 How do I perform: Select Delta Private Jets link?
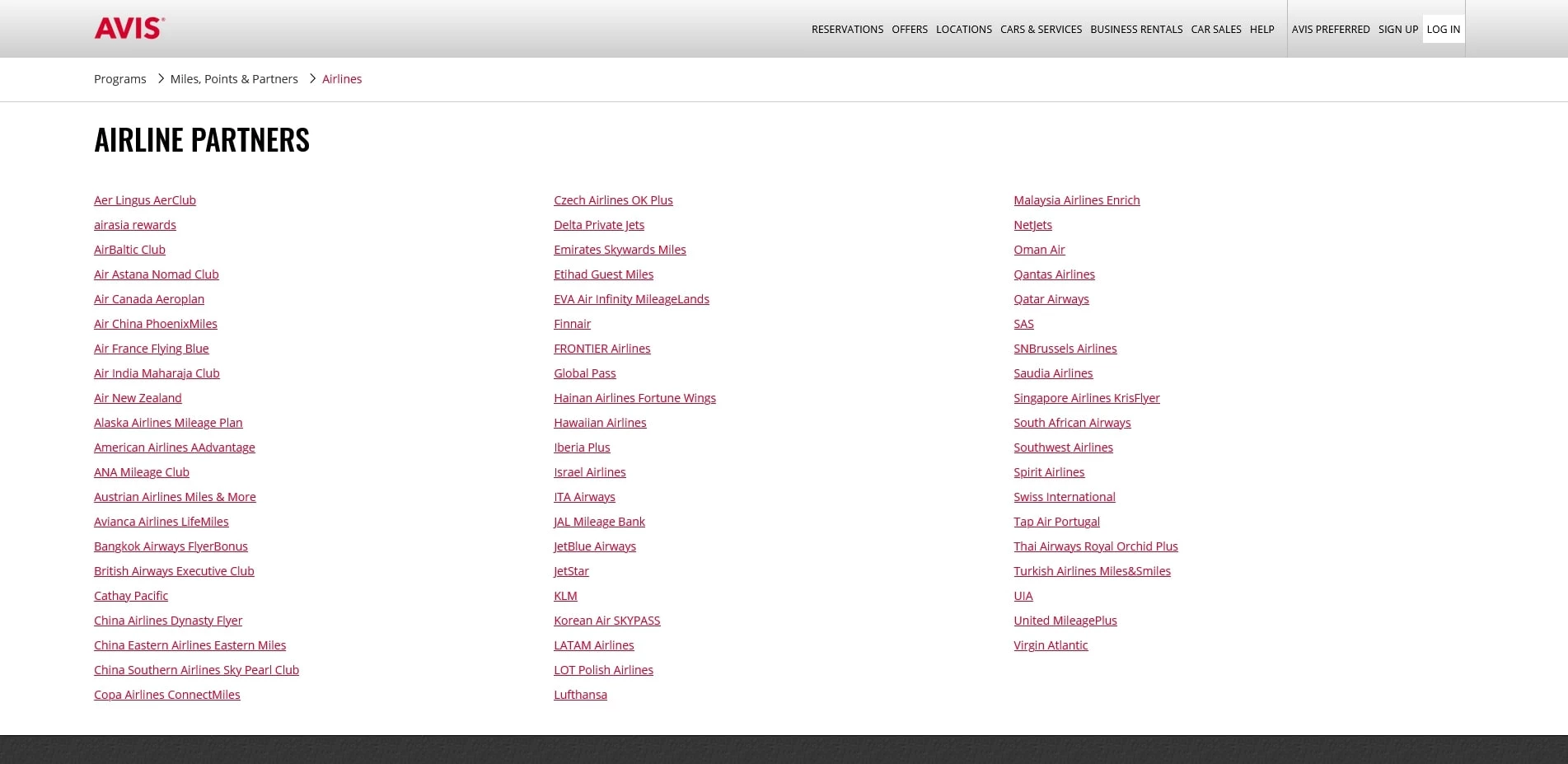[x=599, y=225]
